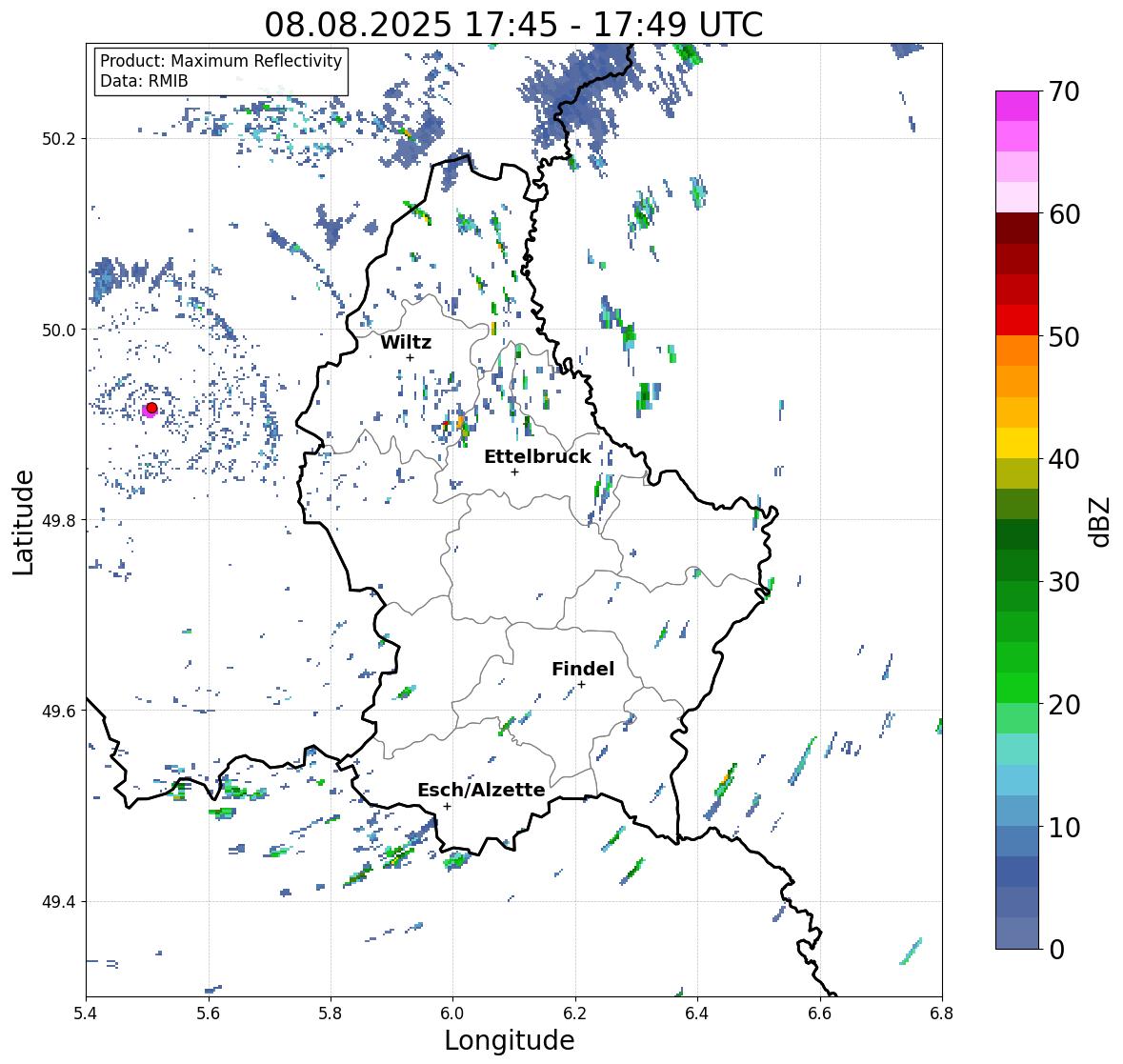Click the 6.4 longitude tick label
The image size is (1123, 1064).
coord(697,1014)
